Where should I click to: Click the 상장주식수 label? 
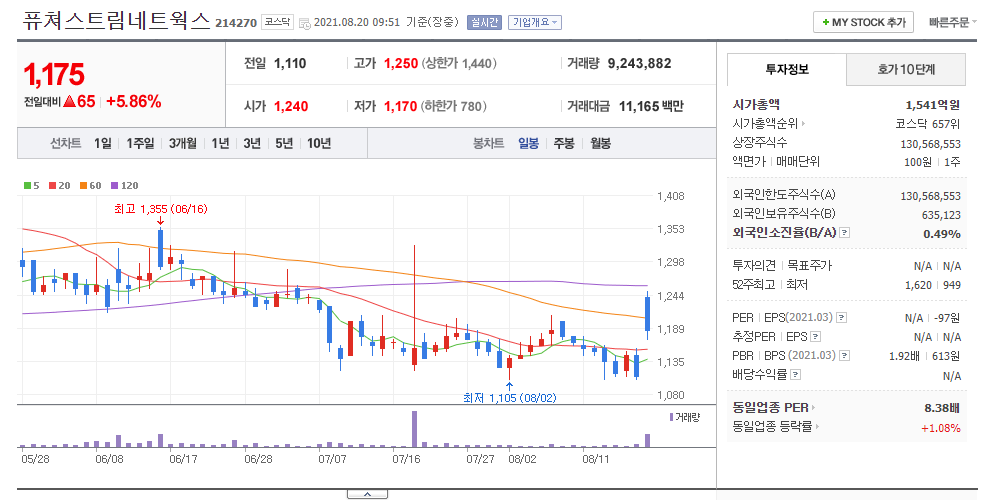coord(760,143)
